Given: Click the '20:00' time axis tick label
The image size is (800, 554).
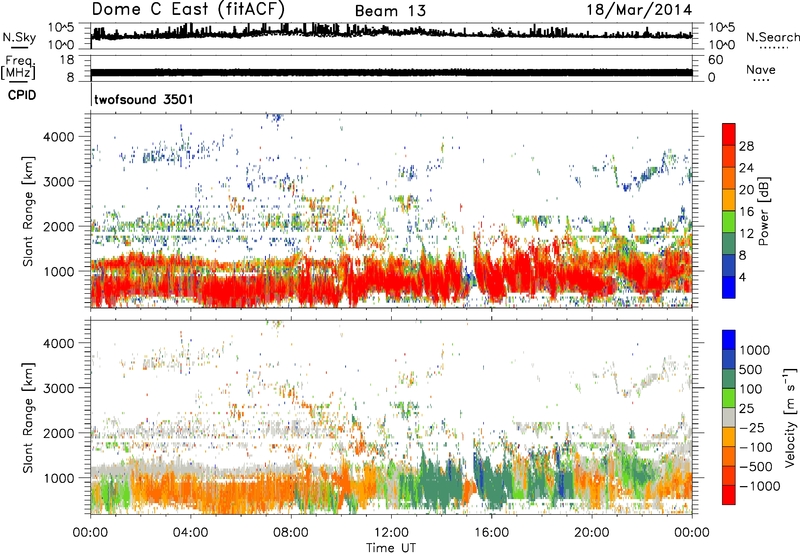Looking at the screenshot, I should tap(592, 533).
